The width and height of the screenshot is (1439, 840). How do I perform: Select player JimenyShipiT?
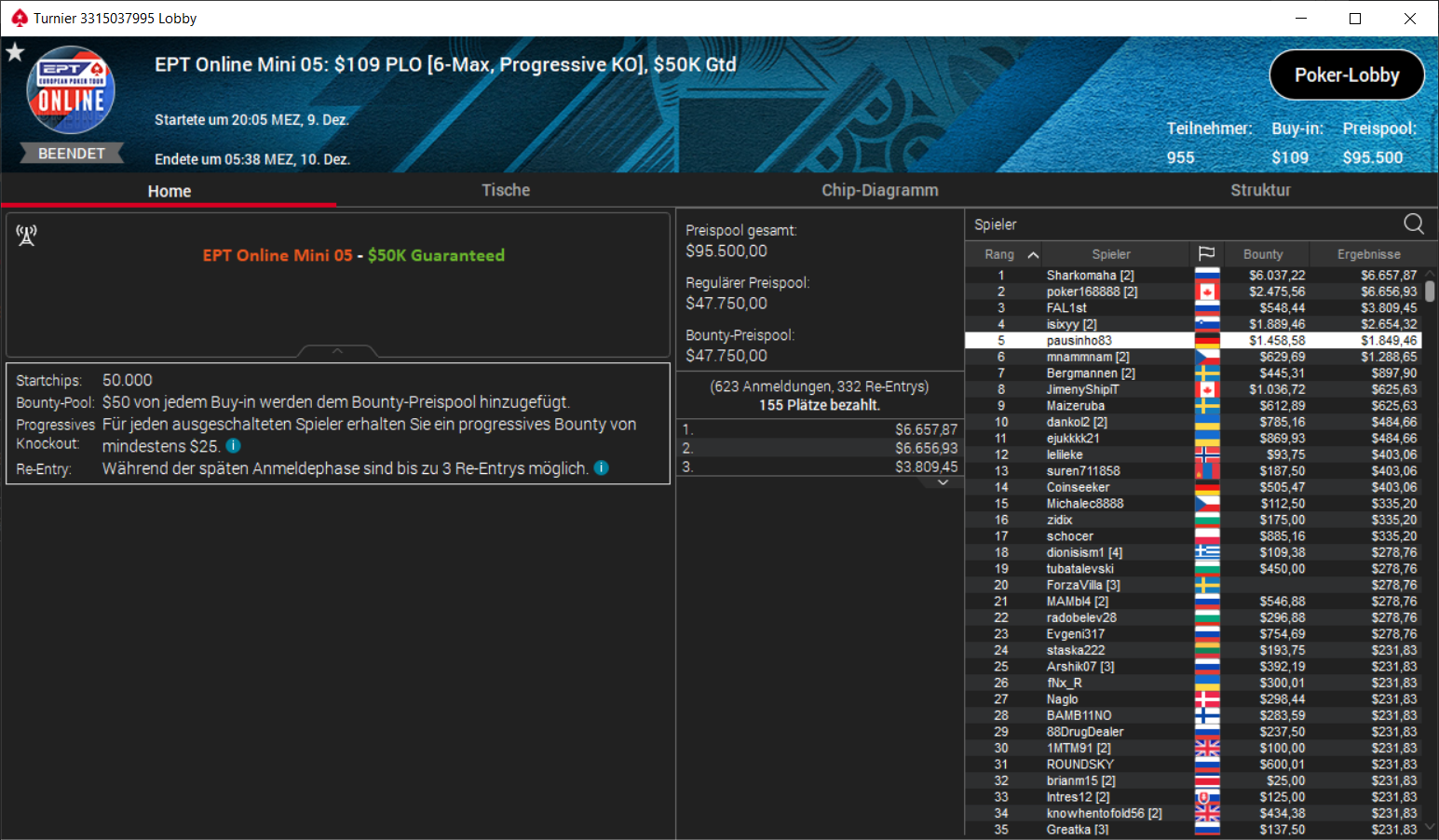(1193, 389)
